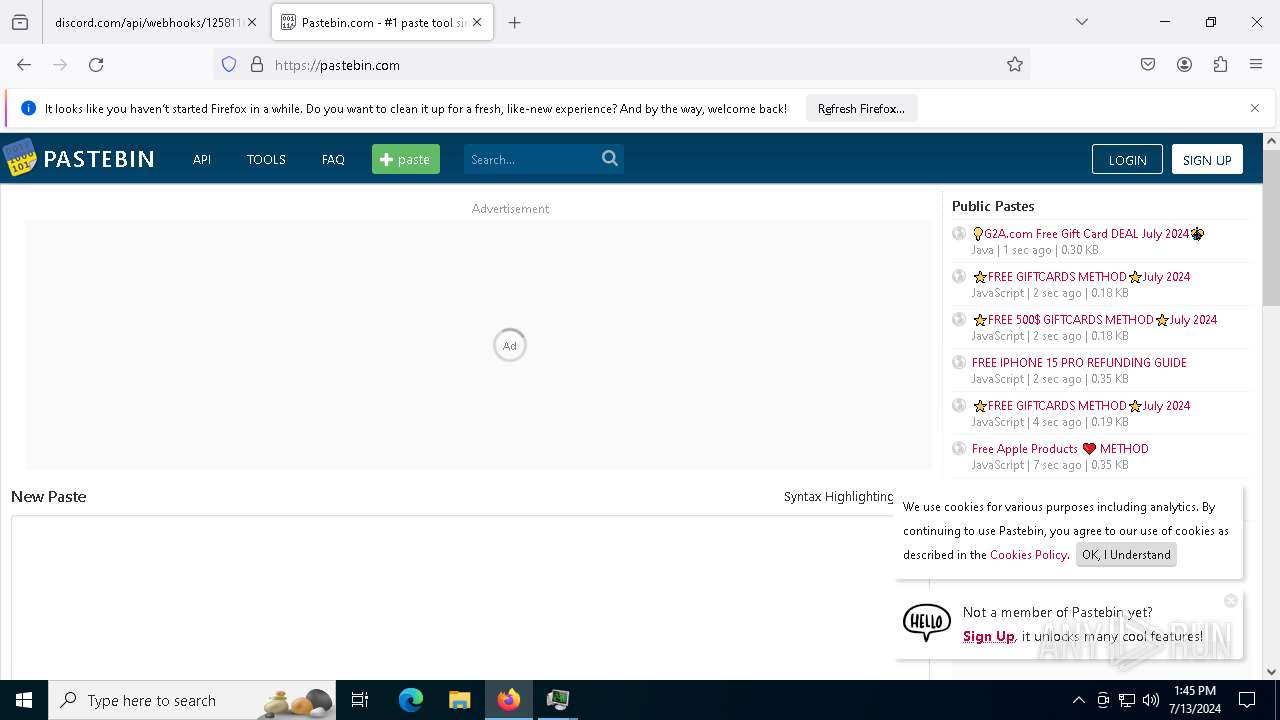Open the recent browsing icon left of tabs

point(20,22)
